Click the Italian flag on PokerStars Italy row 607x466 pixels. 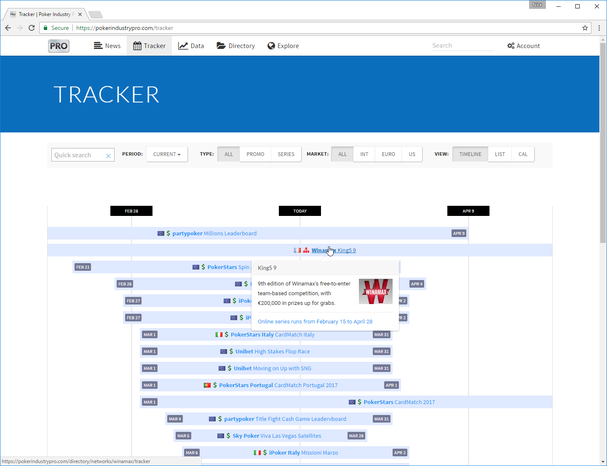click(219, 334)
